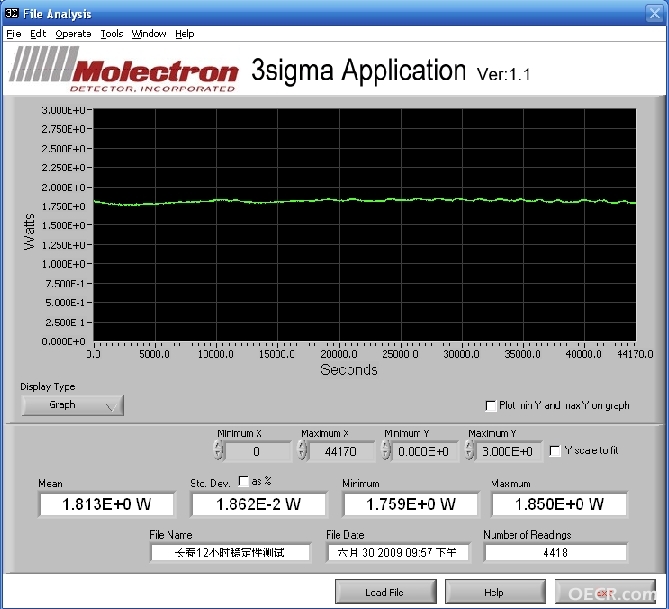Click the Maximum X field showing 44170
This screenshot has width=669, height=609.
(x=341, y=452)
